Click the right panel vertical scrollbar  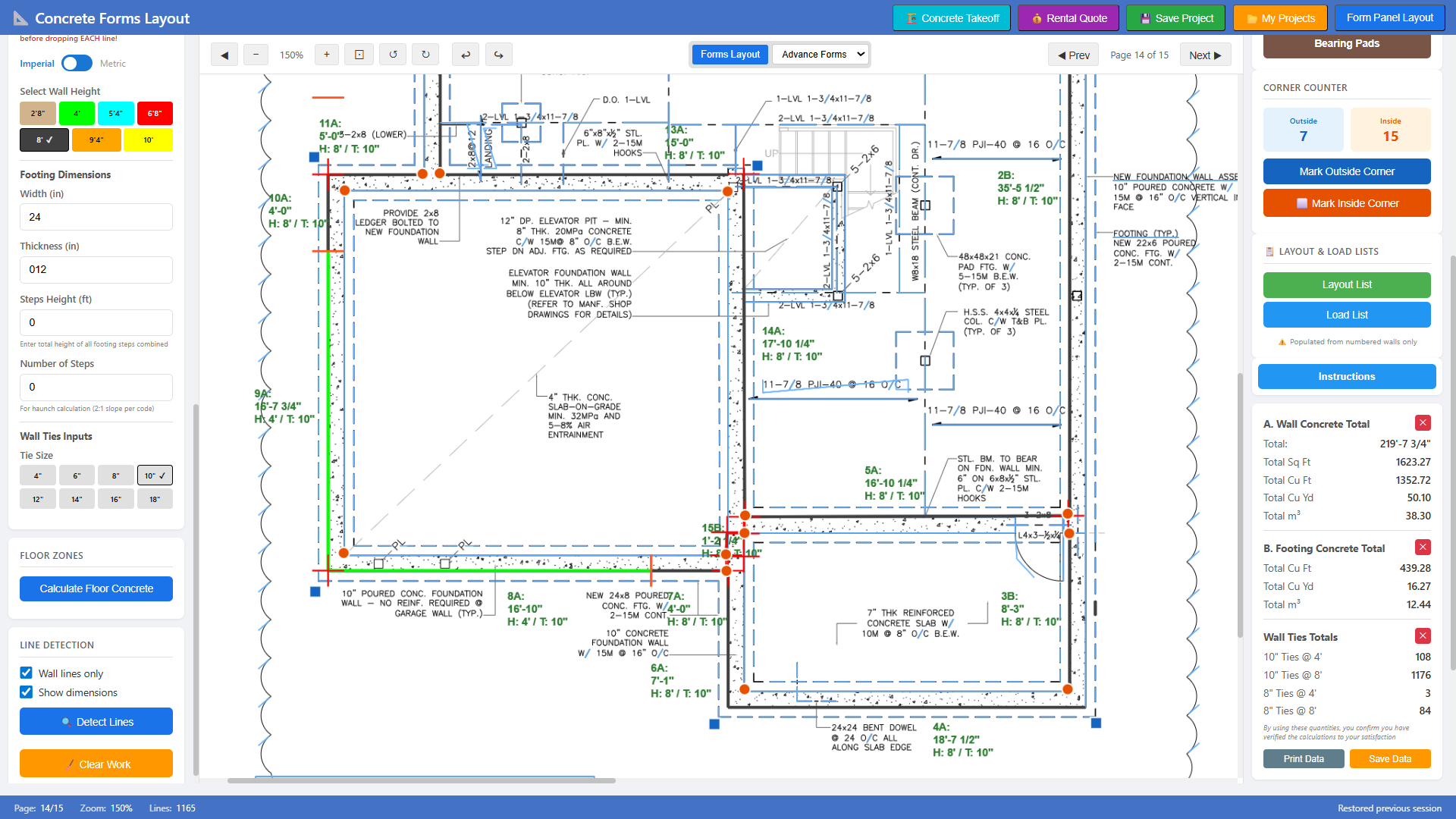coord(1453,463)
